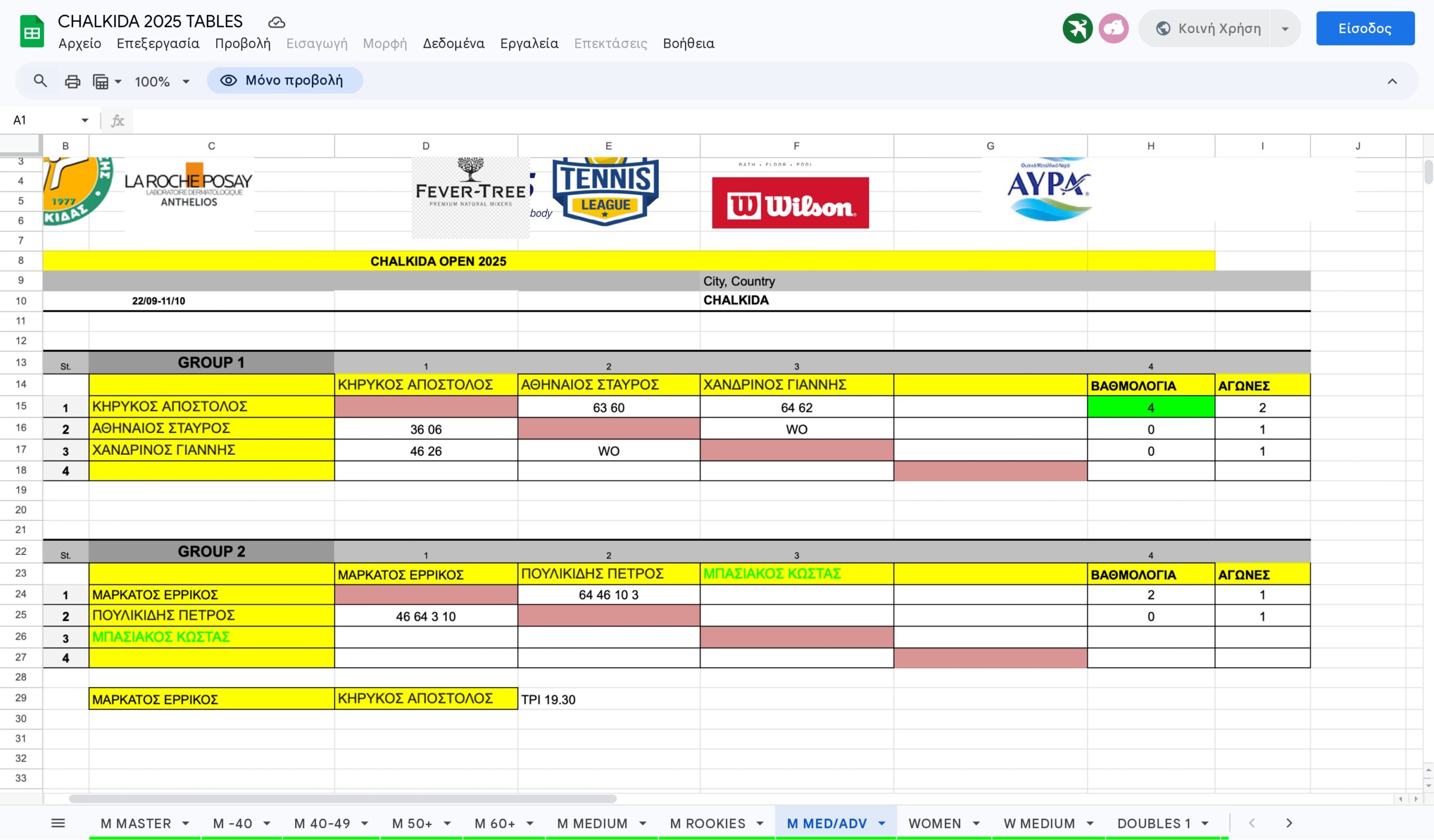Collapse the toolbar with up chevron
1434x840 pixels.
click(x=1392, y=81)
